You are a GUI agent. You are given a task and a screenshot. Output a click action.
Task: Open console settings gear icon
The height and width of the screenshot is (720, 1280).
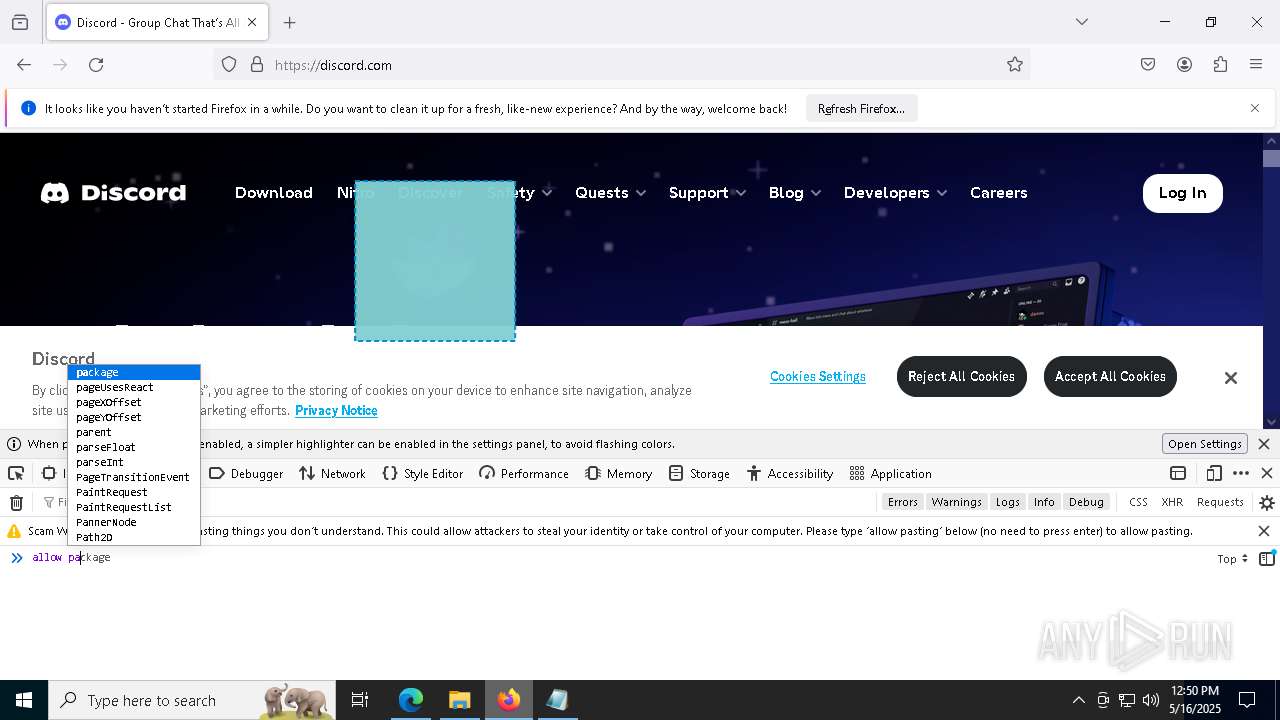point(1267,503)
